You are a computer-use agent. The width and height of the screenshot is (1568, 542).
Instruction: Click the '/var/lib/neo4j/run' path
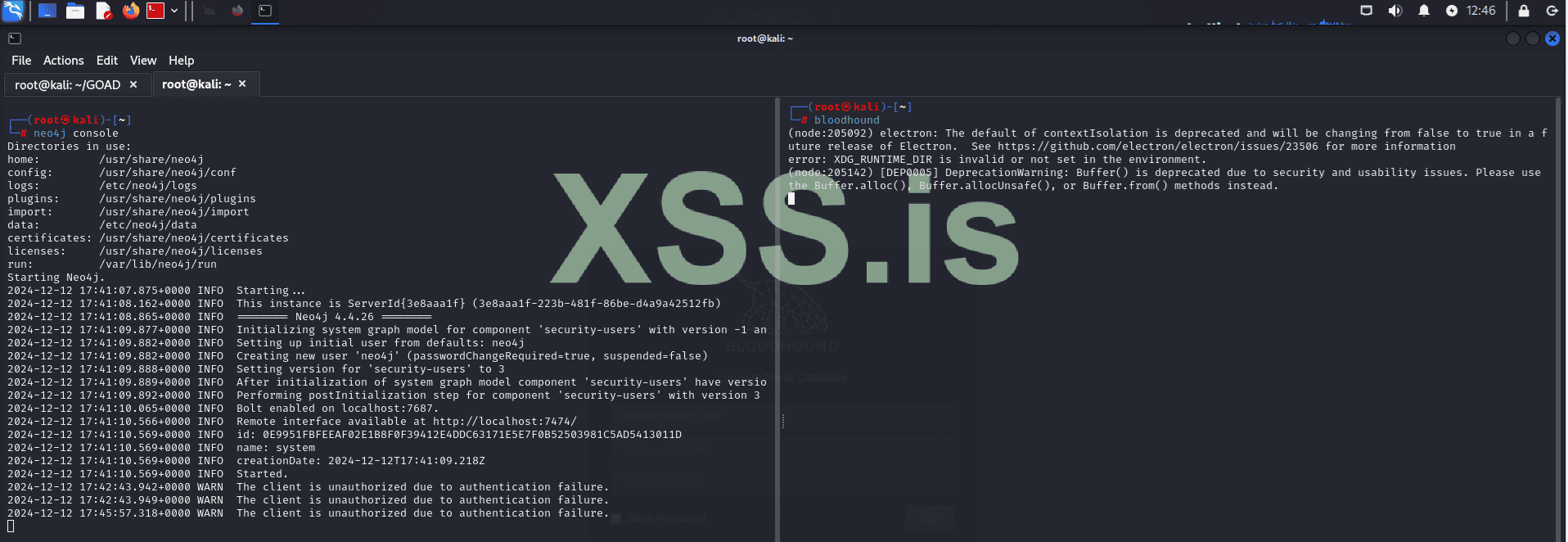click(158, 264)
